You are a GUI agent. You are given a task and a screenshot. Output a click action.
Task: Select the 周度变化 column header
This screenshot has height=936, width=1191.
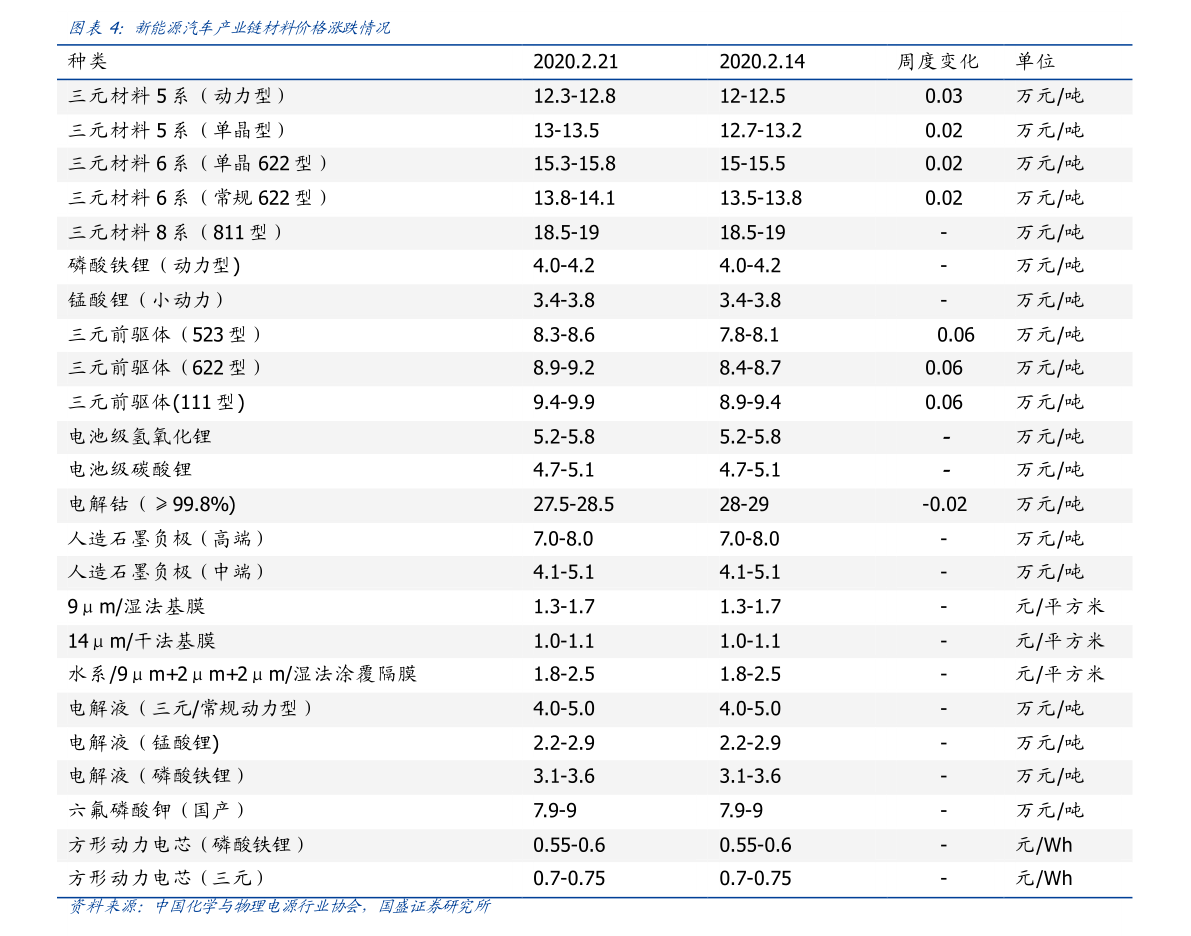click(x=935, y=61)
